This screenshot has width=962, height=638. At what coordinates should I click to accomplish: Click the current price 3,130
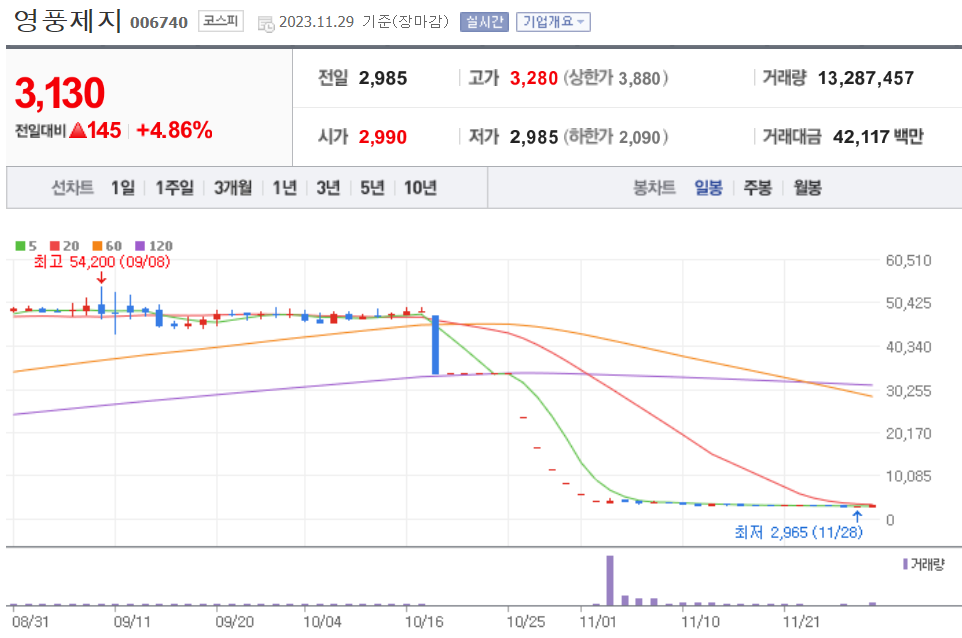pyautogui.click(x=60, y=93)
